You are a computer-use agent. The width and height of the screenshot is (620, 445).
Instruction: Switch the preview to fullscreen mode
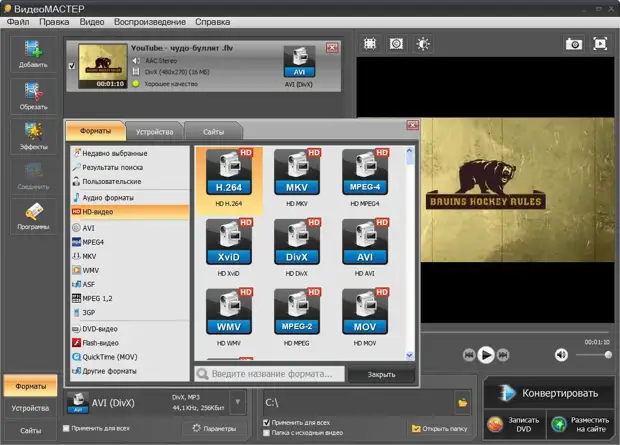click(x=600, y=44)
